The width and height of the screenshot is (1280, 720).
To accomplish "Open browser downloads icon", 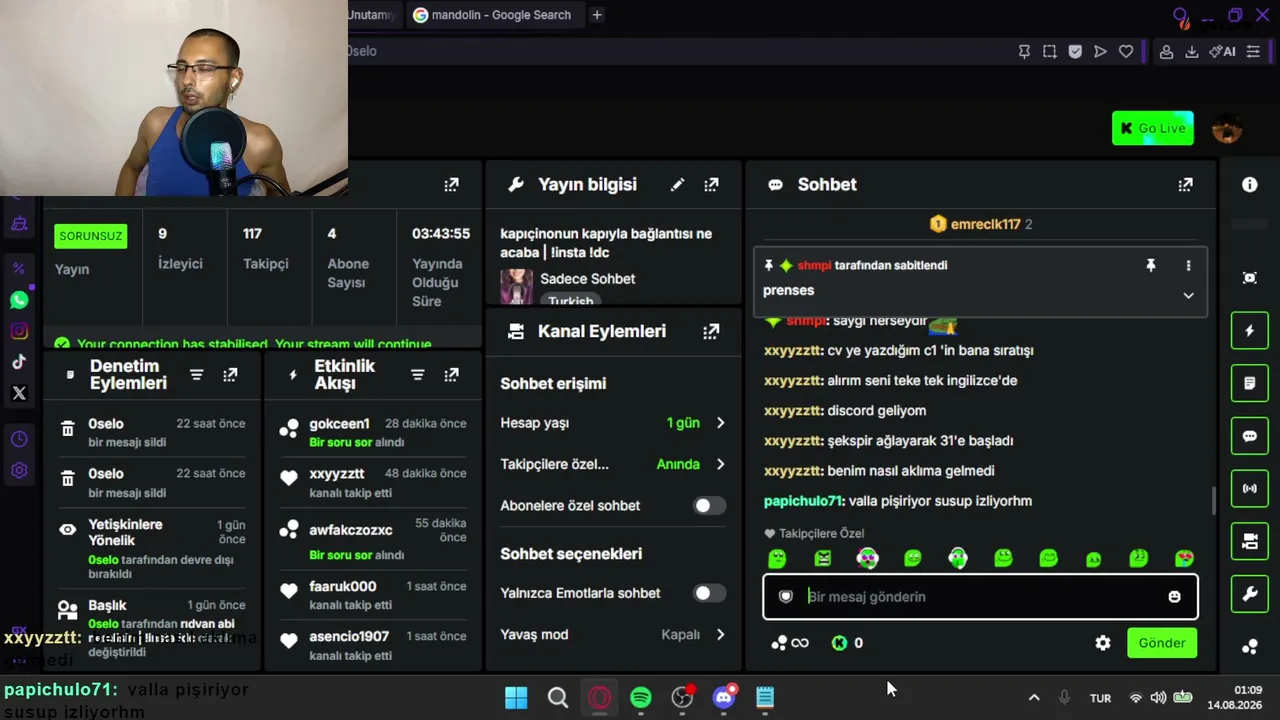I will pos(1191,51).
